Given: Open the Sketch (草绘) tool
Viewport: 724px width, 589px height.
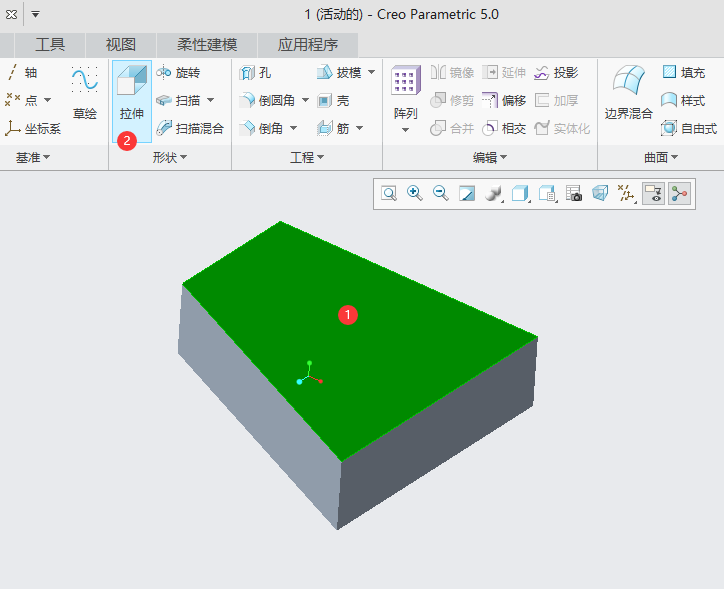Looking at the screenshot, I should [85, 93].
